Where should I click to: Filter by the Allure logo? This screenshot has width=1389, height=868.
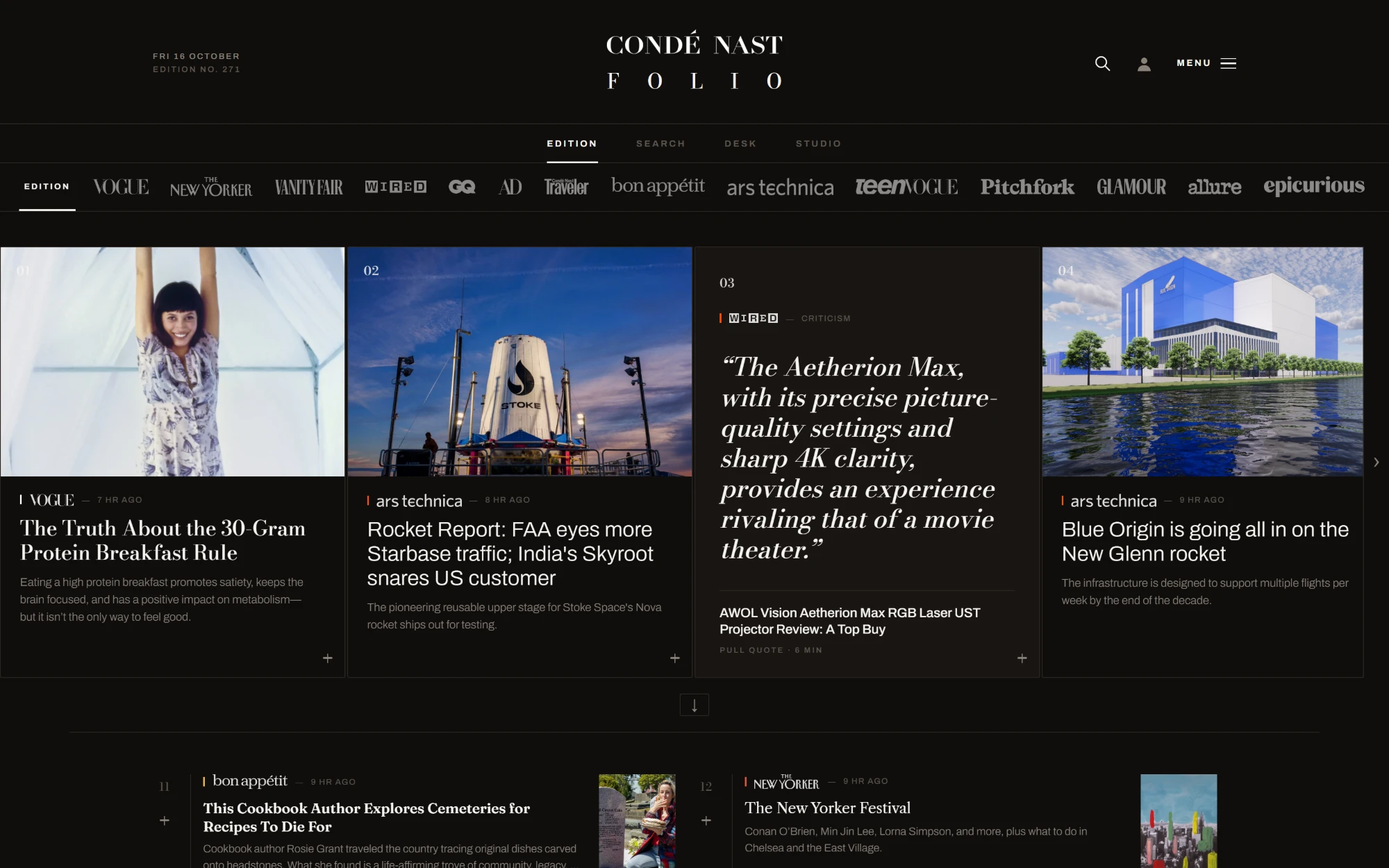[1214, 187]
